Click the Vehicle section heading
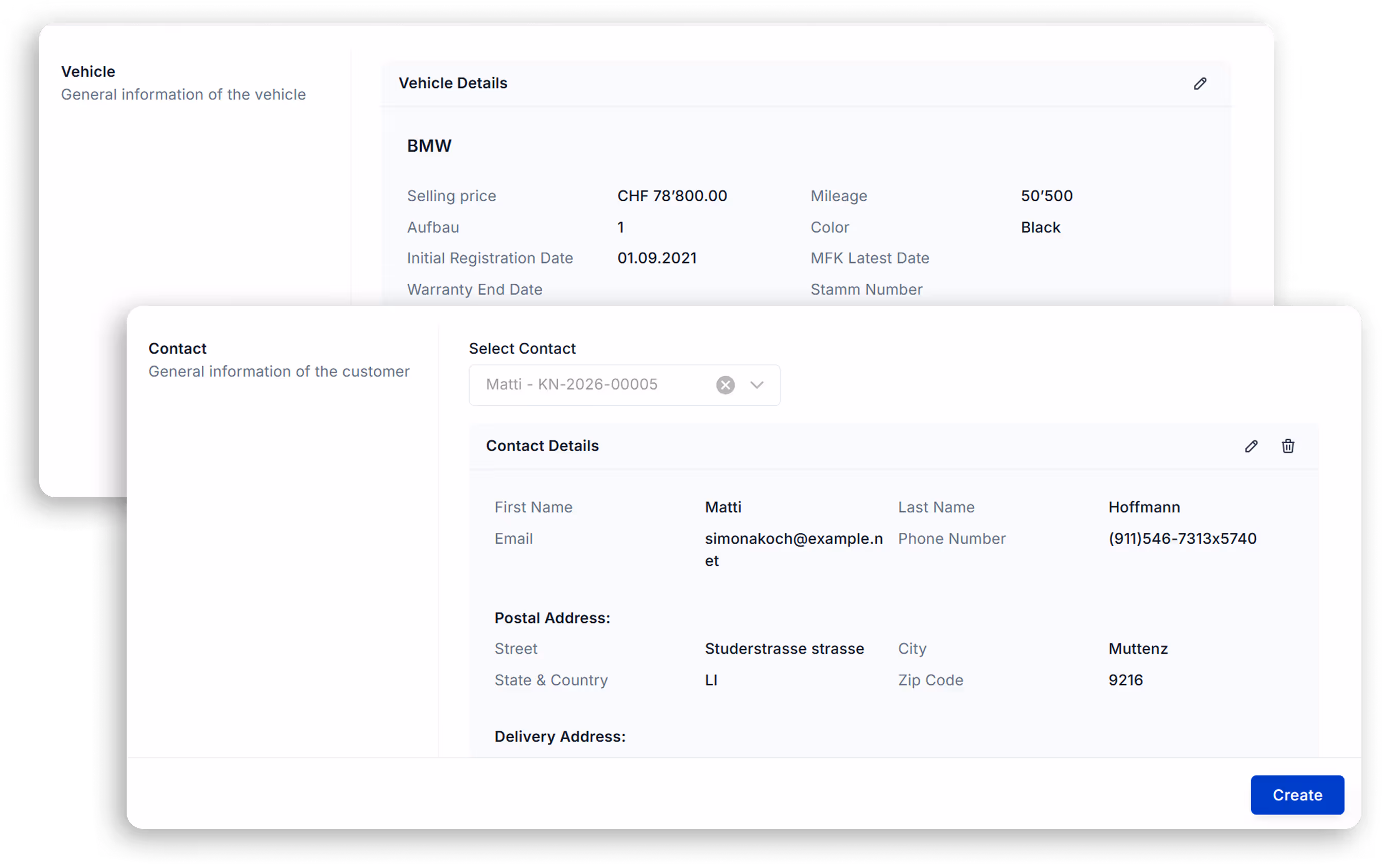Screen dimensions: 1384x868 [89, 72]
